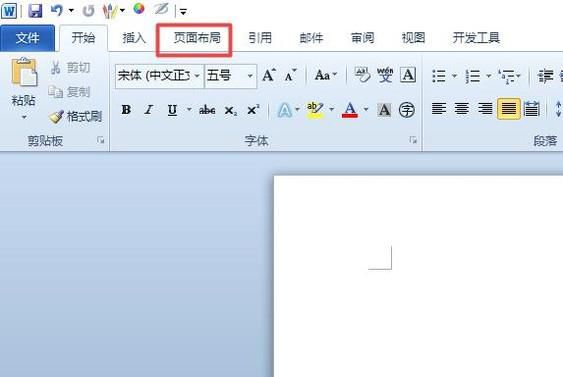The height and width of the screenshot is (377, 563).
Task: Click the colorful ball icon in quick toolbar
Action: click(x=139, y=9)
